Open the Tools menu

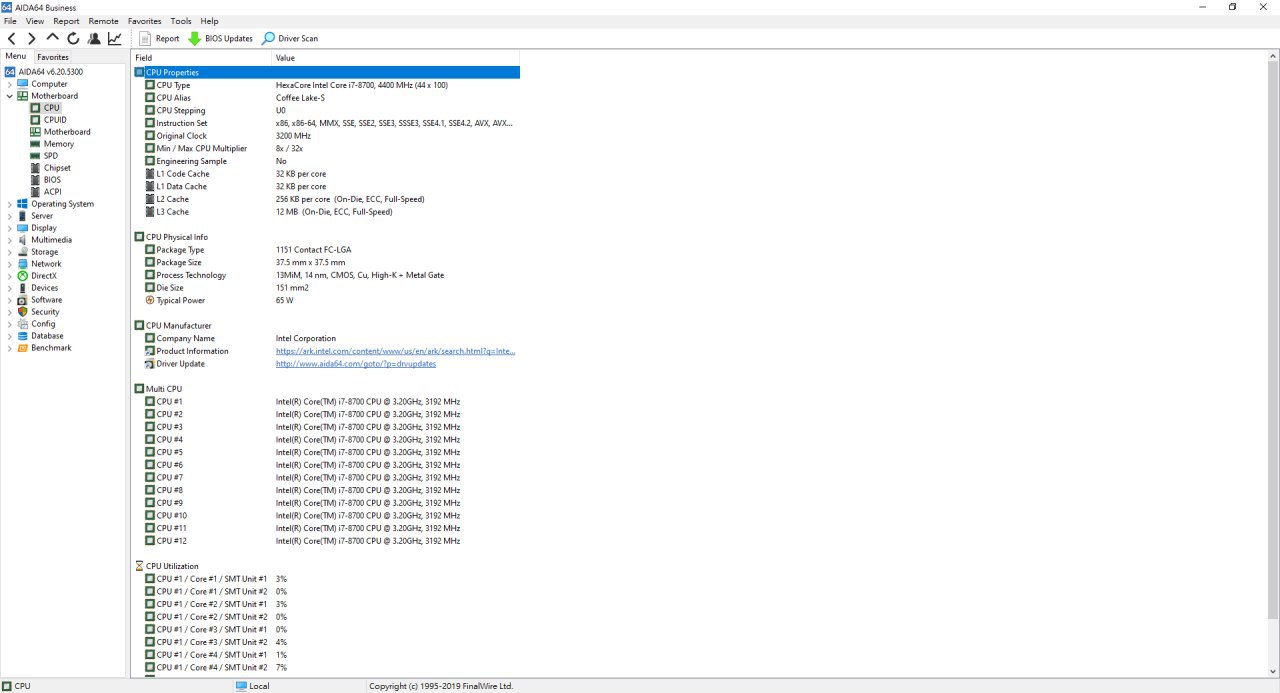181,21
